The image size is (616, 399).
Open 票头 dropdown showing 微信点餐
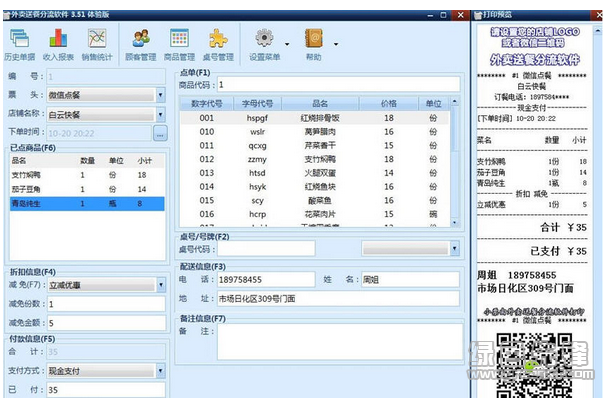tap(161, 95)
